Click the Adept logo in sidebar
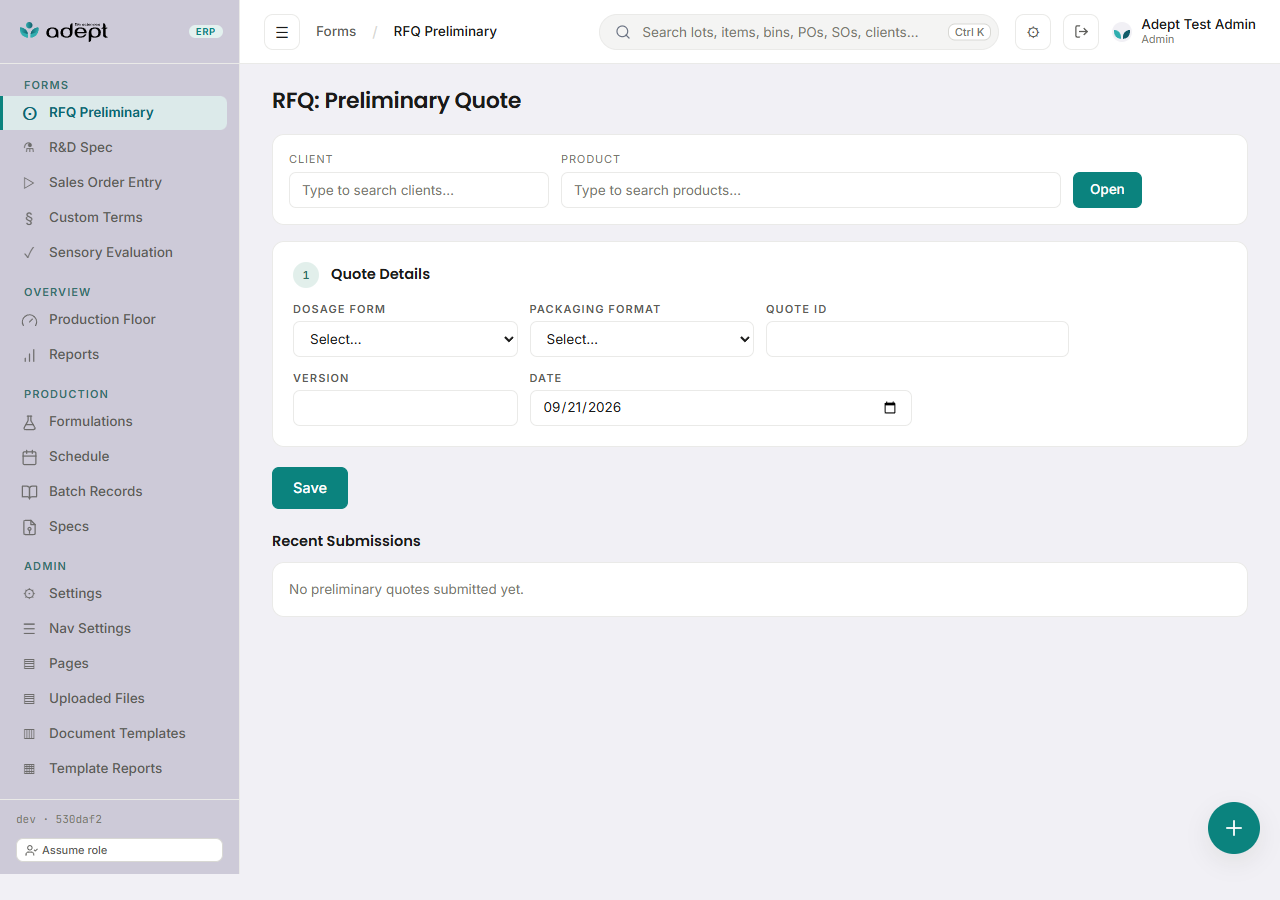 (x=64, y=31)
